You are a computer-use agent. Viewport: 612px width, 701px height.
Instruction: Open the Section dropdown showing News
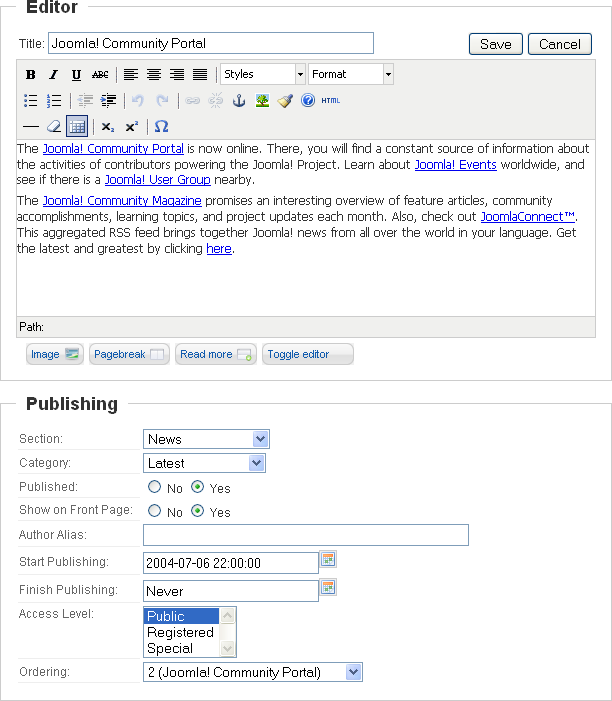click(x=207, y=439)
